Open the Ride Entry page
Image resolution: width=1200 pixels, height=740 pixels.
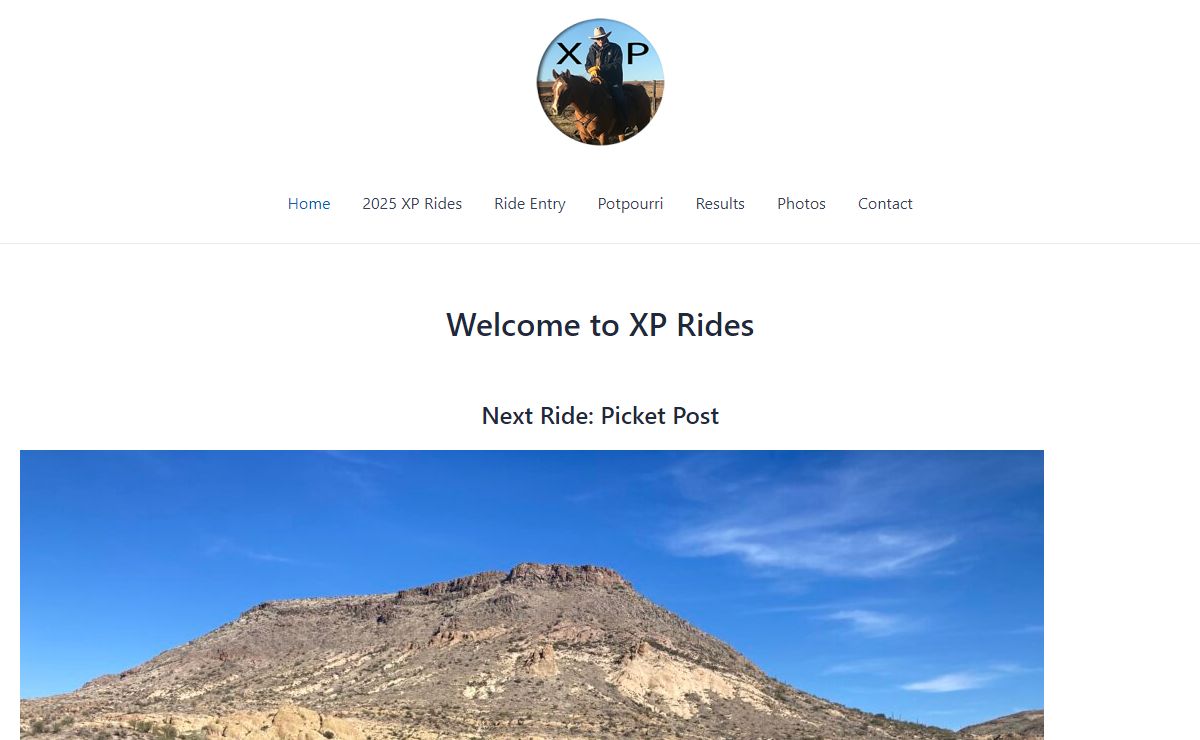[x=530, y=204]
